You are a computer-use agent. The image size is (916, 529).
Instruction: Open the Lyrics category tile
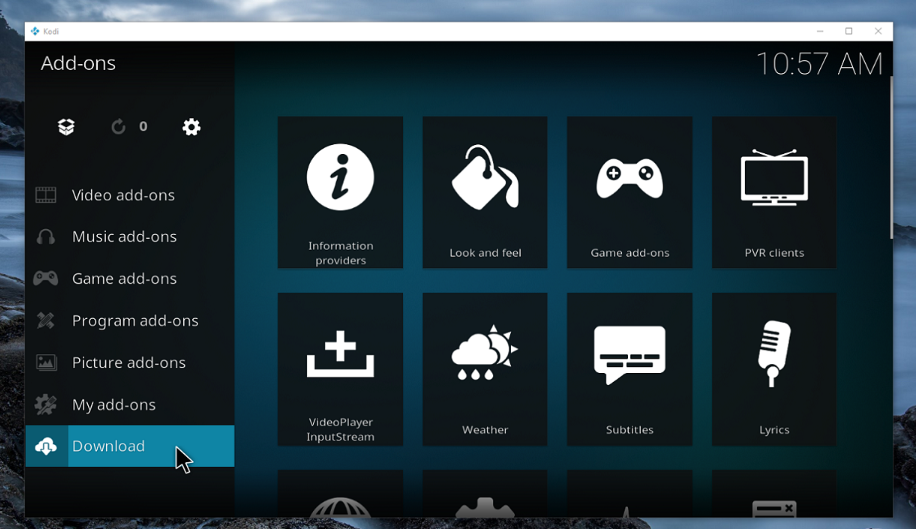point(774,369)
